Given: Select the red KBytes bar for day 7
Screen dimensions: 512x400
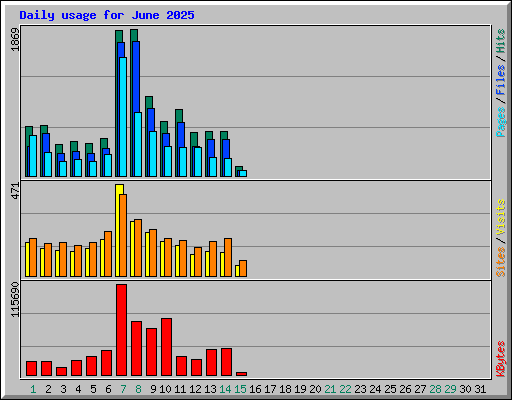Looking at the screenshot, I should tap(121, 330).
